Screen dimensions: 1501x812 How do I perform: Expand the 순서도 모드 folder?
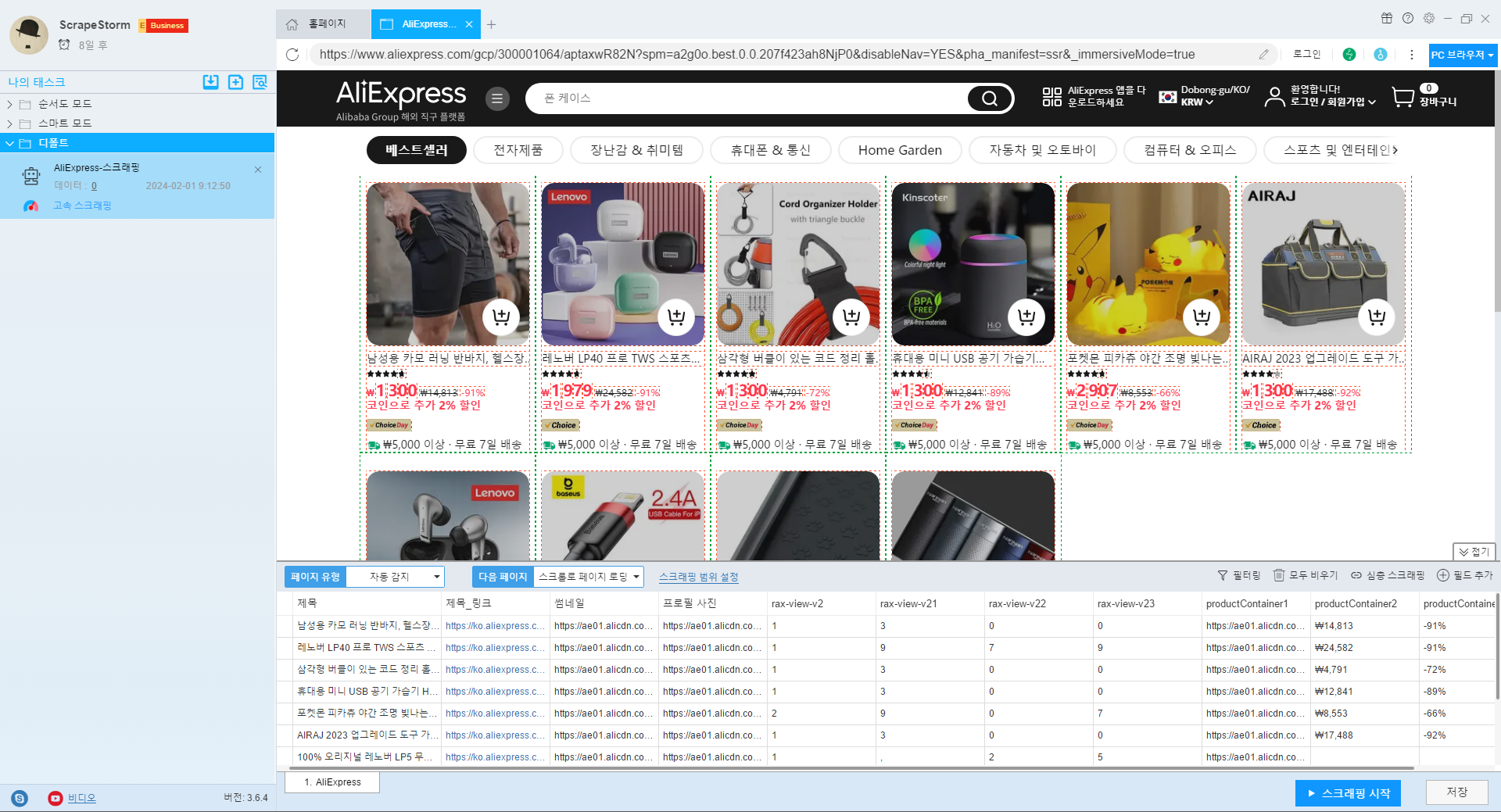(9, 104)
